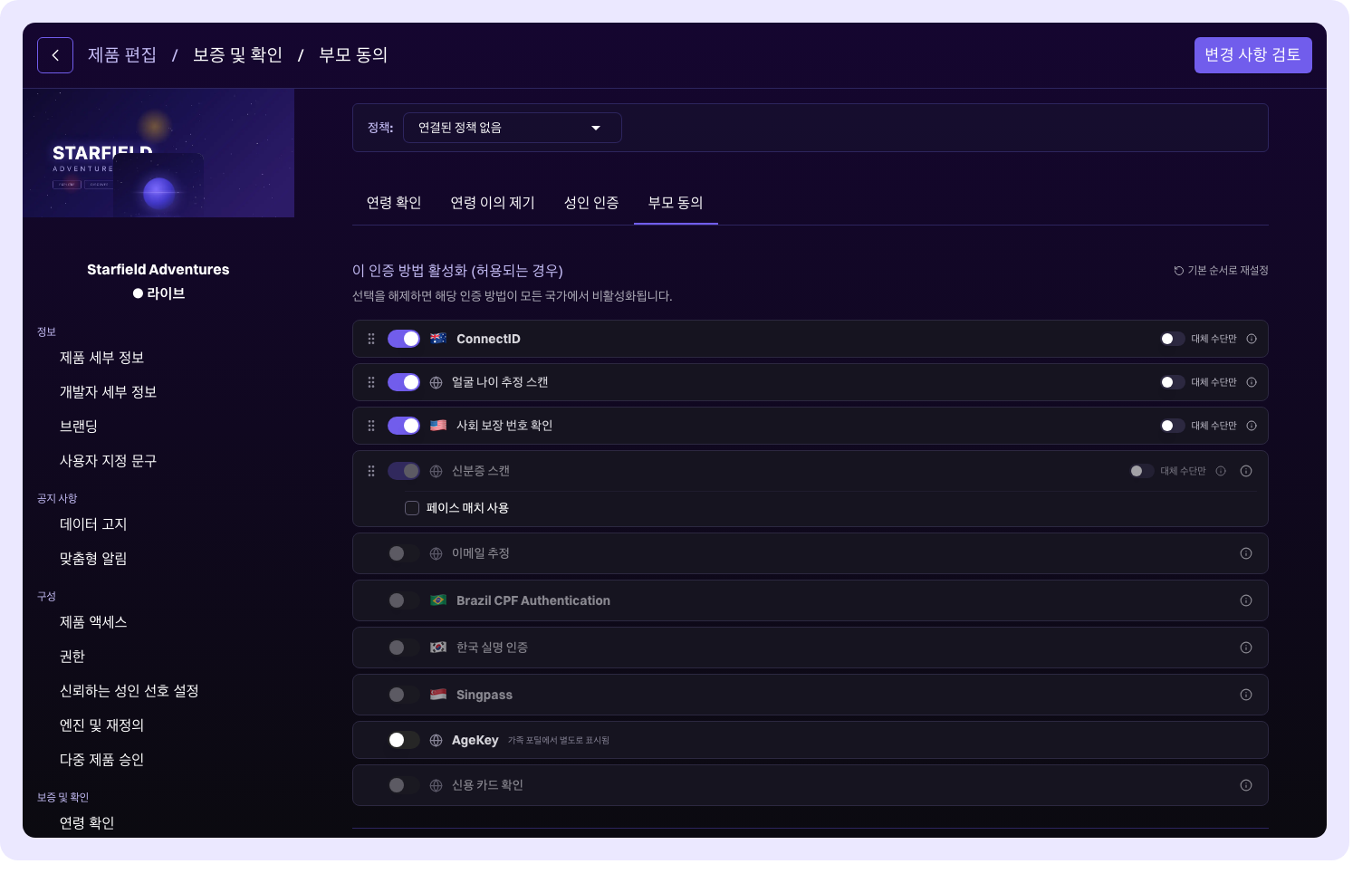1372x883 pixels.
Task: Disable the ConnectID toggle
Action: pyautogui.click(x=404, y=339)
